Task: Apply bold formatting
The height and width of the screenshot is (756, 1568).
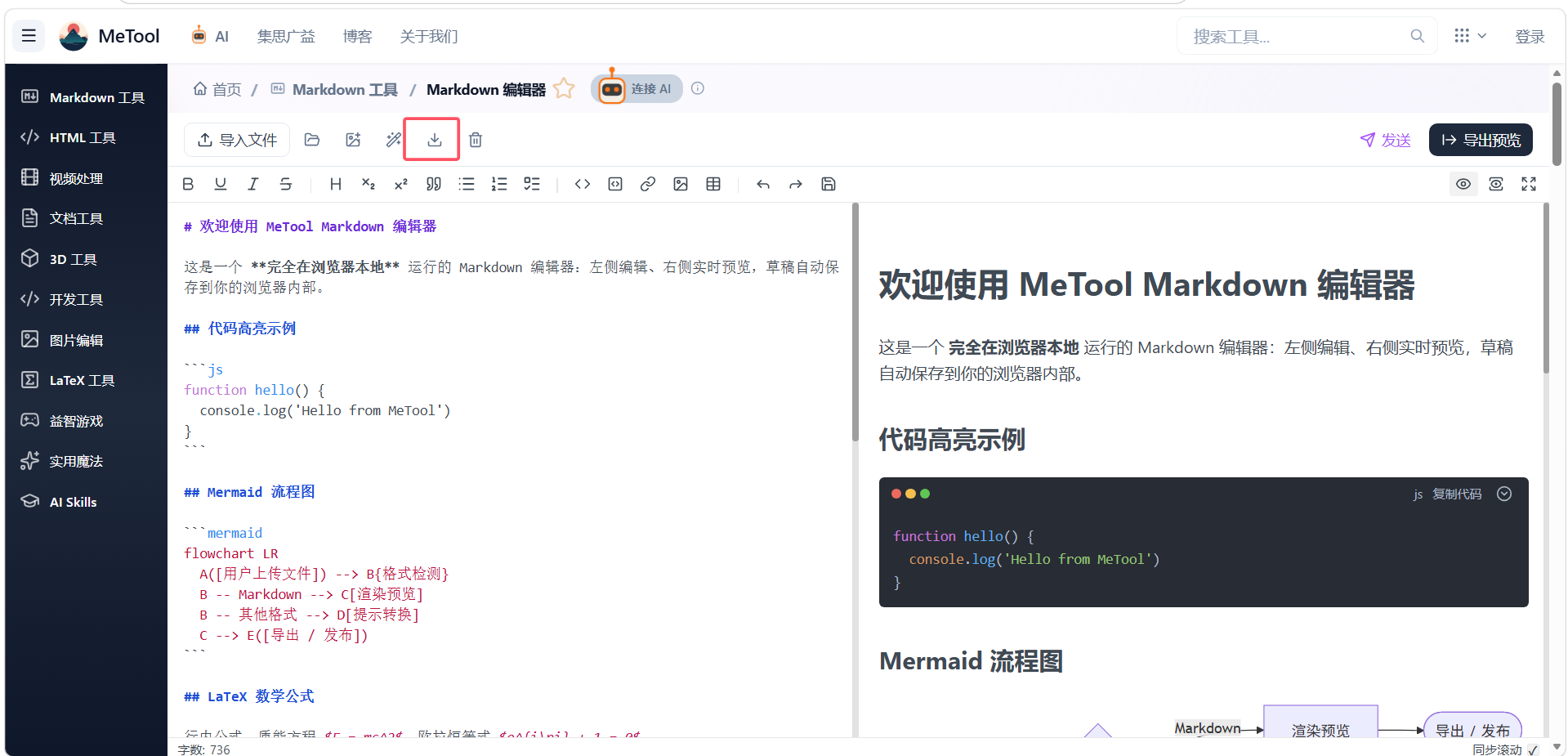Action: pos(188,184)
